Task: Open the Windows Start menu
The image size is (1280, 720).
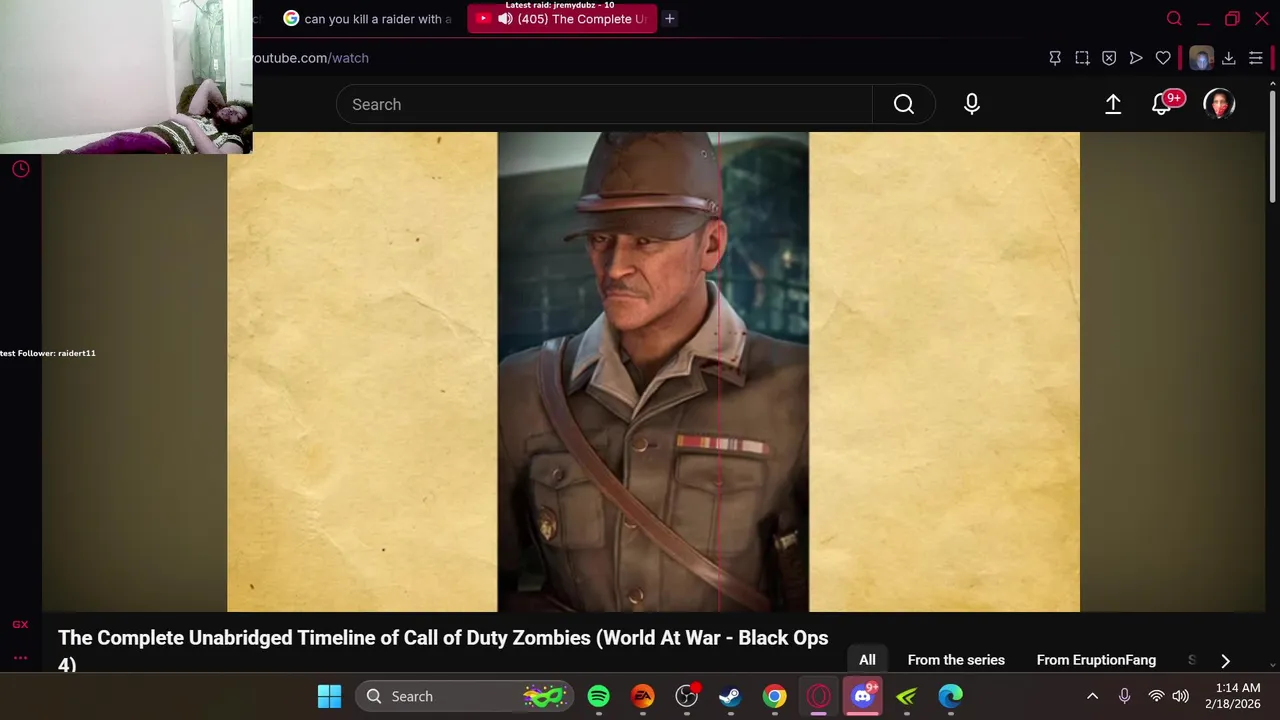Action: click(329, 696)
